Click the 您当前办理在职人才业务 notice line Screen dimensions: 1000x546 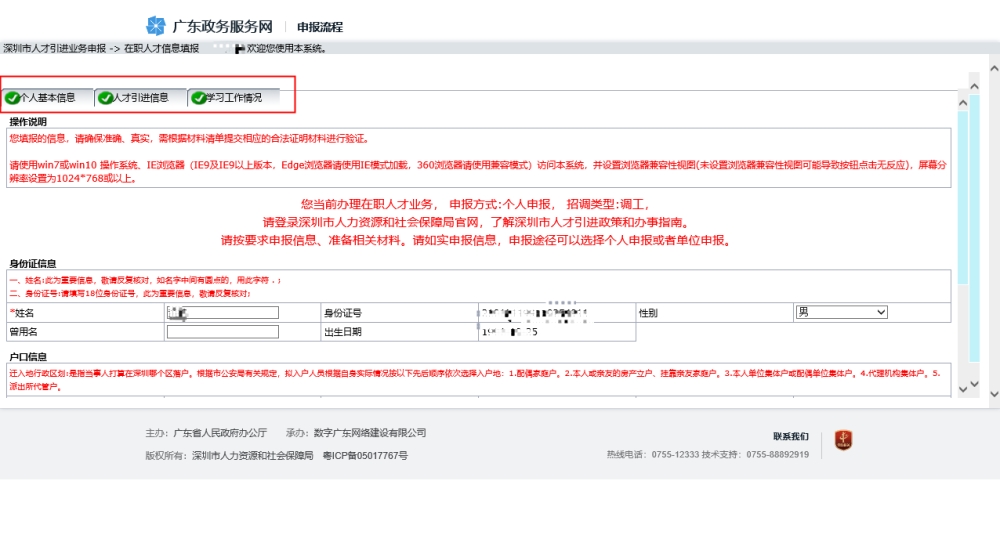(476, 205)
